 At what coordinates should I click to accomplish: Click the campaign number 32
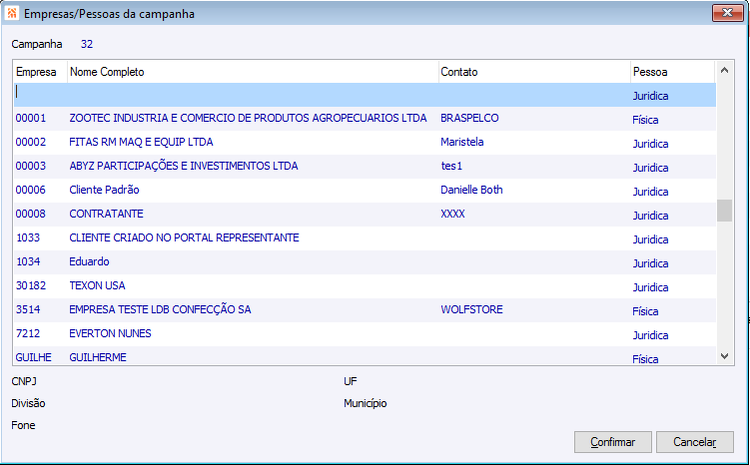(x=87, y=44)
